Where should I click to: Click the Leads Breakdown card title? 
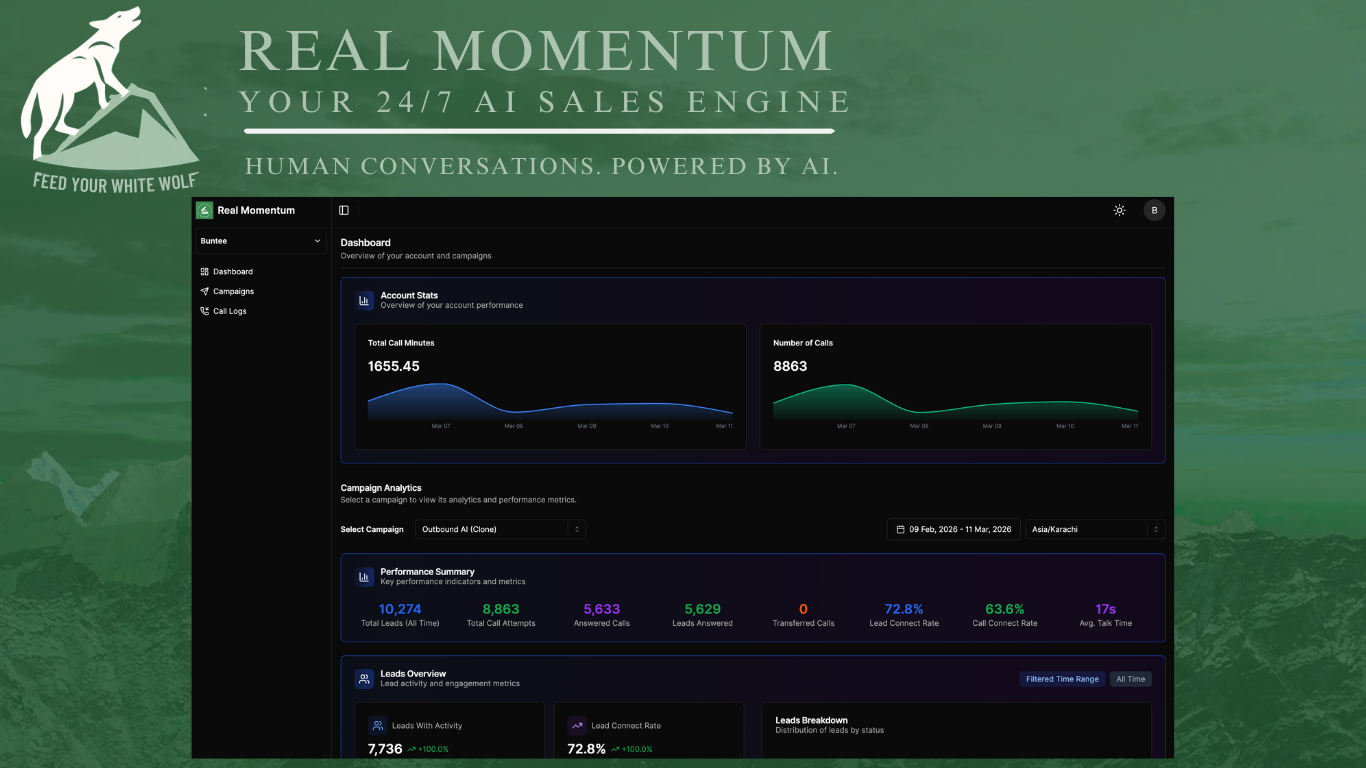[x=811, y=720]
